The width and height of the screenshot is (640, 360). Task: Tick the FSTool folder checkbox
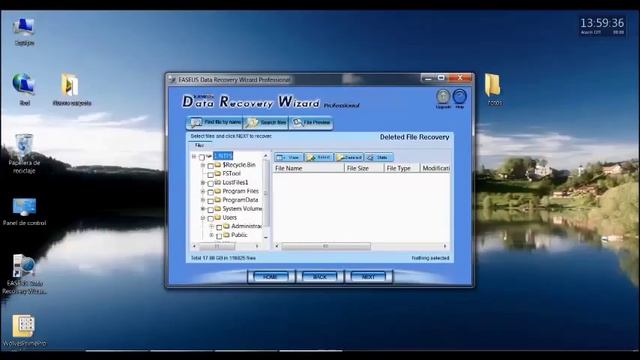click(x=211, y=174)
